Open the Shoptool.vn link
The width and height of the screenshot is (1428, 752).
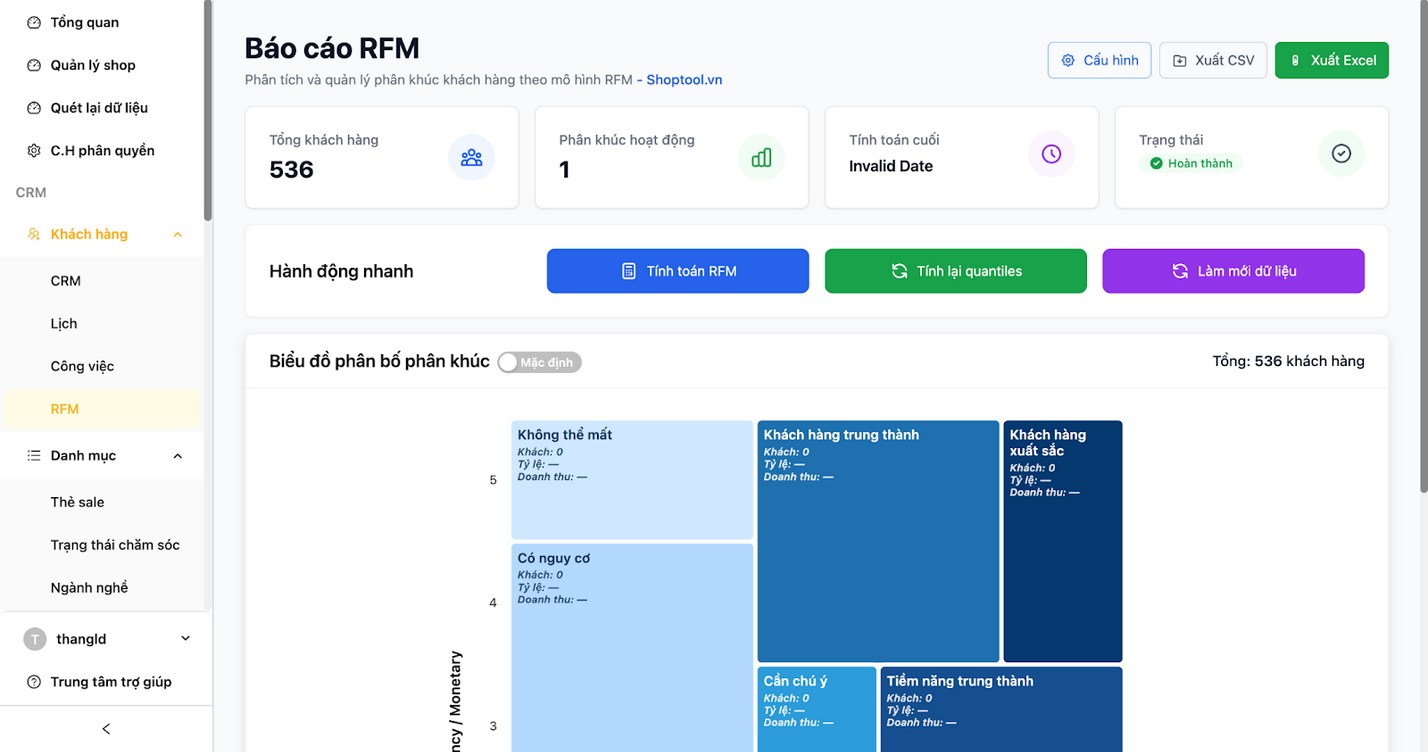(684, 79)
